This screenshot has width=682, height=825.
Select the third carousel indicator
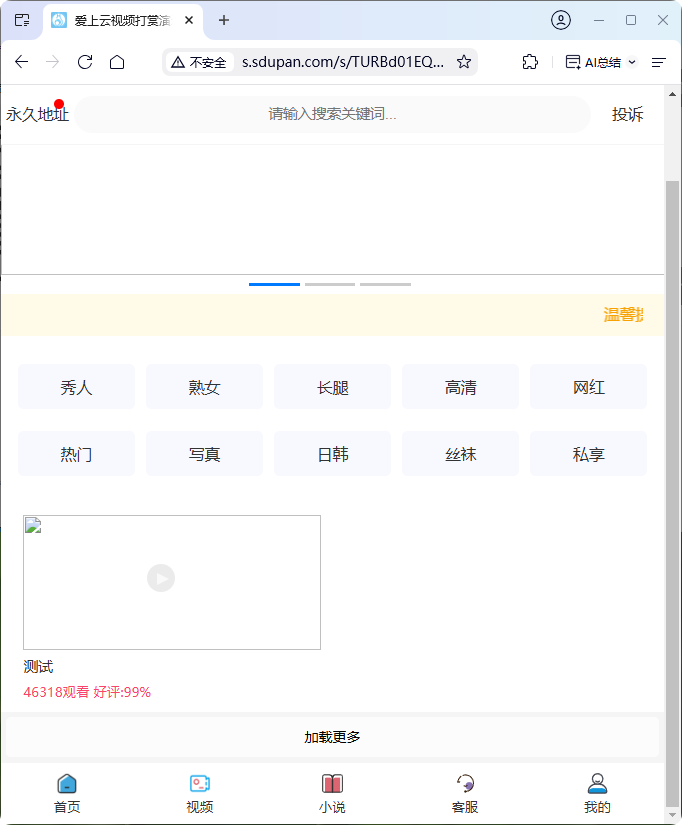385,284
